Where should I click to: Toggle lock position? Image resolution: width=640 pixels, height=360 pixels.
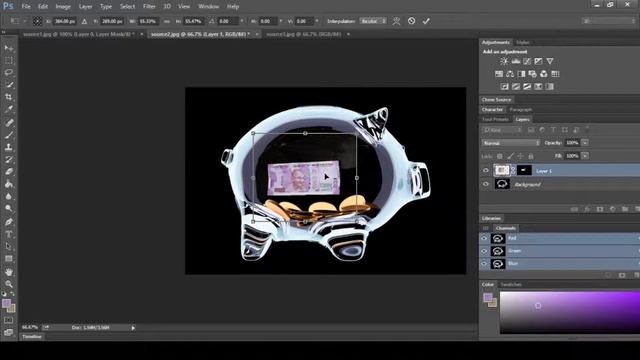tap(520, 156)
